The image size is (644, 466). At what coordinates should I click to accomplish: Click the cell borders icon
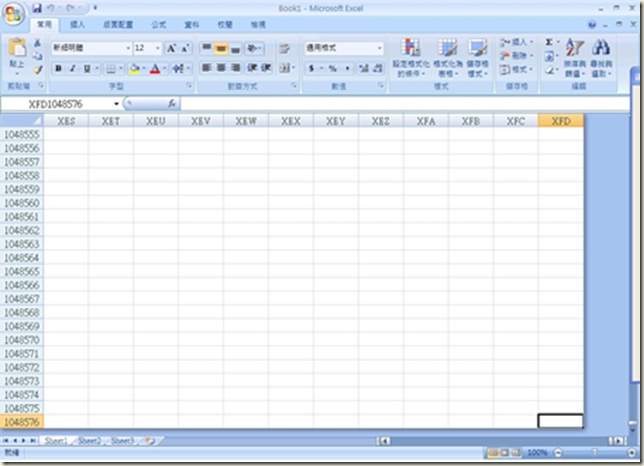click(x=110, y=69)
